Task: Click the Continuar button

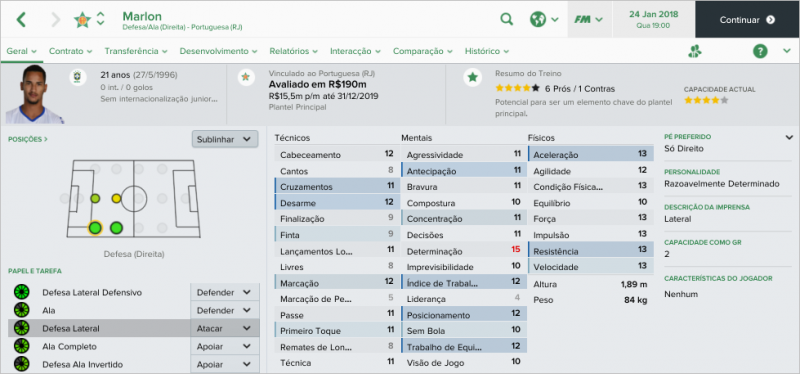Action: (x=747, y=19)
